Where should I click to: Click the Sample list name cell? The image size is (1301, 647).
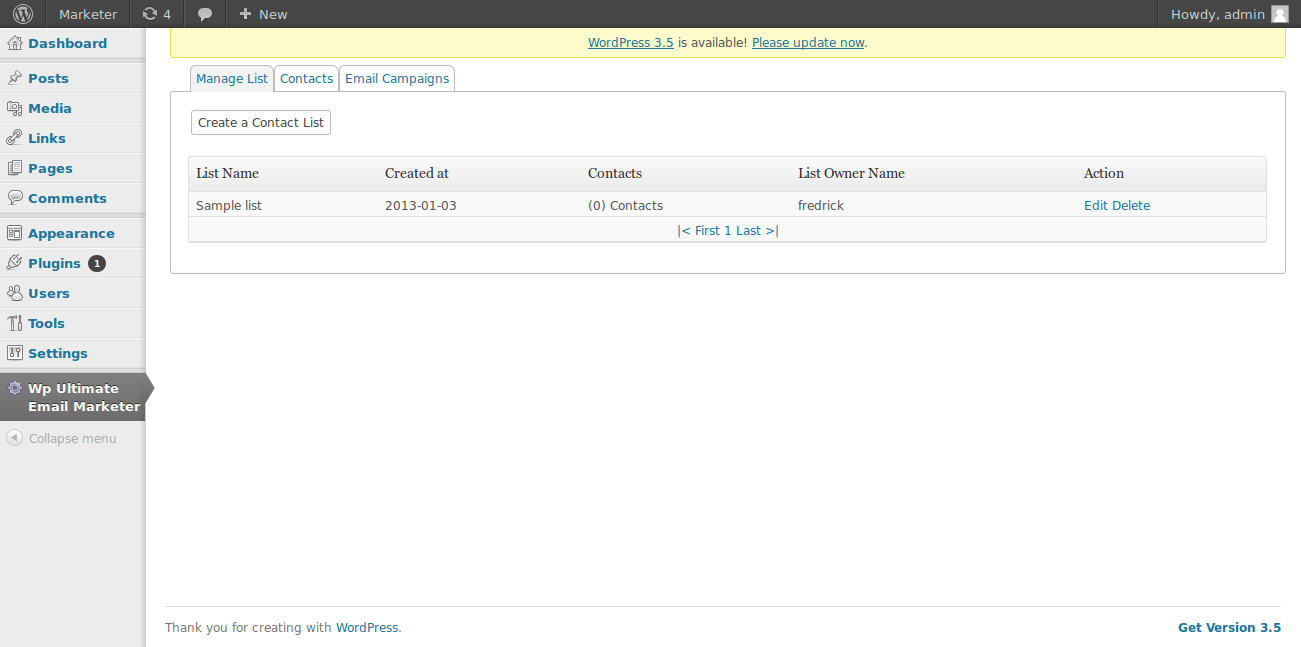coord(229,205)
